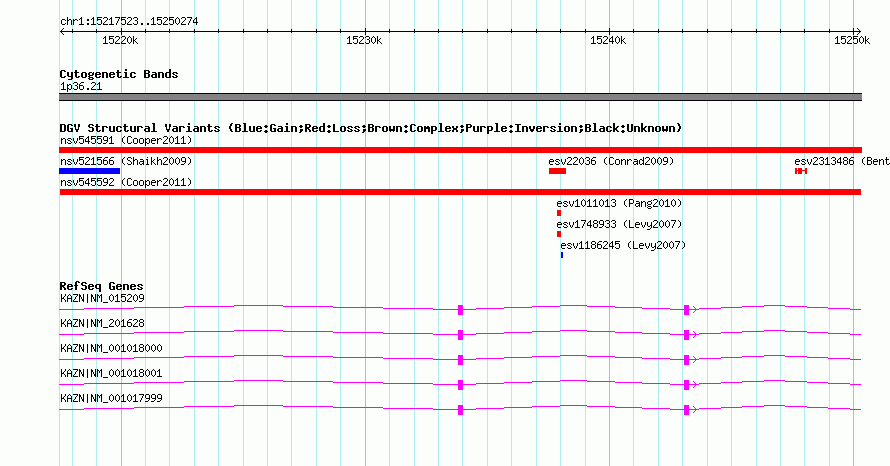Click second exon of KAZN|NM_001017999
Viewport: 890px width, 466px height.
coord(686,410)
